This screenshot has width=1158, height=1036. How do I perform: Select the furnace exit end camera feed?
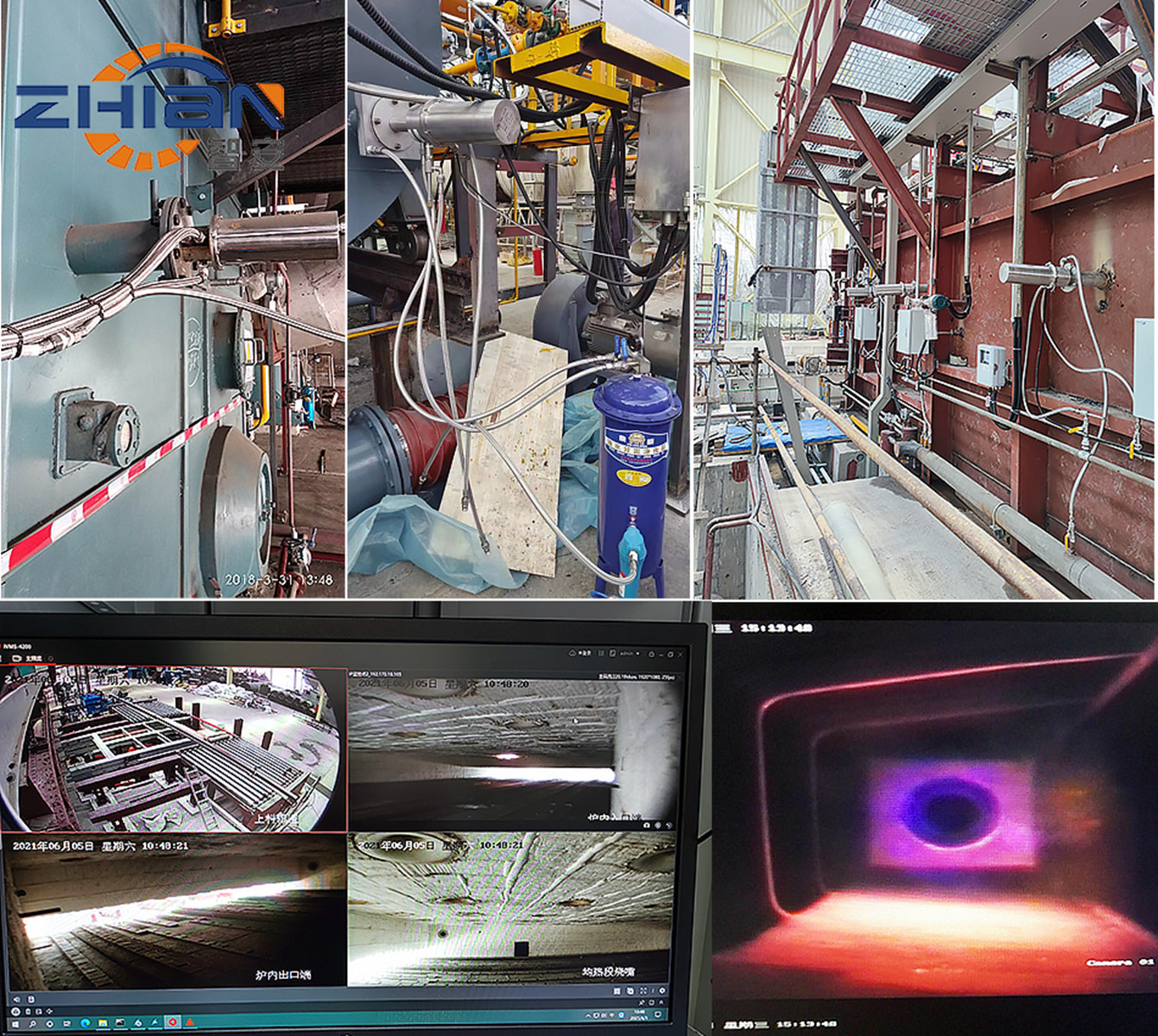(x=173, y=911)
